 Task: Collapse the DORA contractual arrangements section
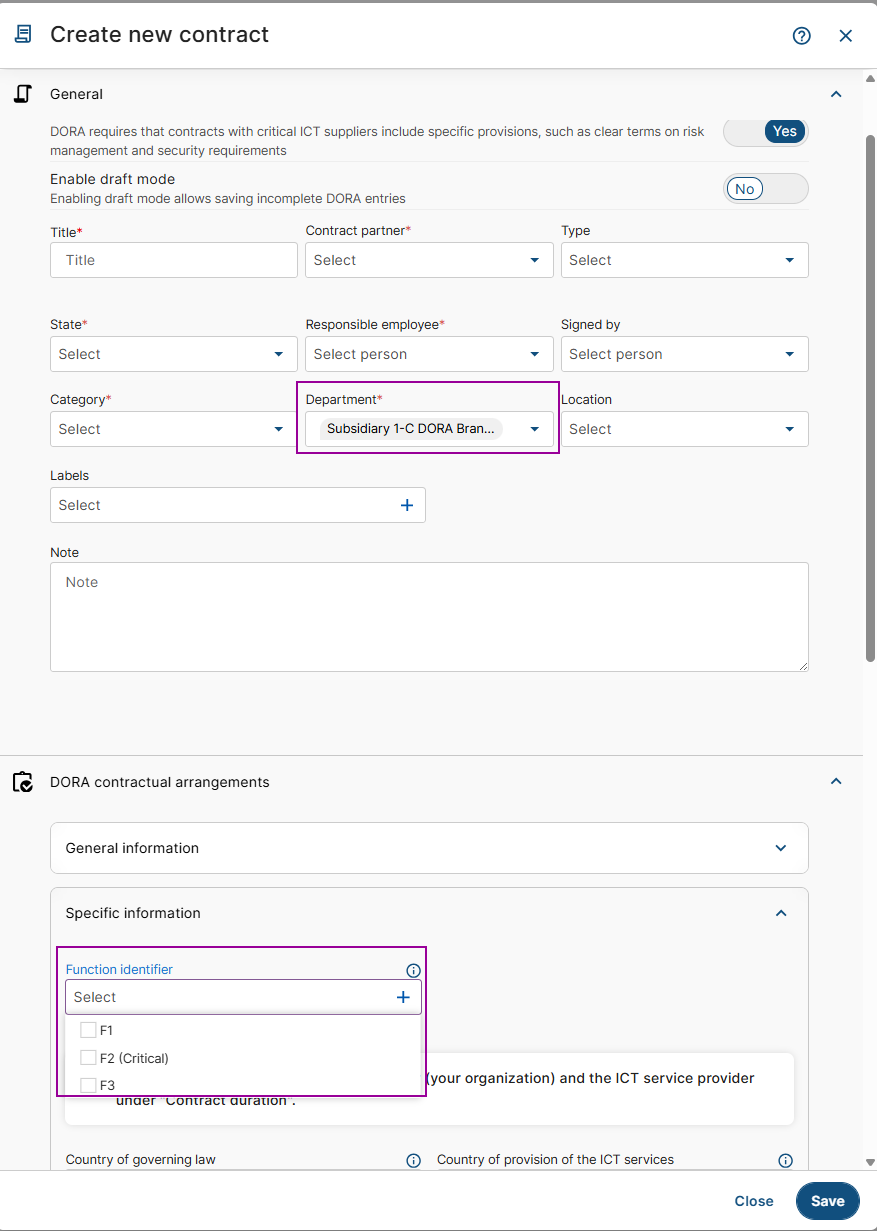(836, 782)
